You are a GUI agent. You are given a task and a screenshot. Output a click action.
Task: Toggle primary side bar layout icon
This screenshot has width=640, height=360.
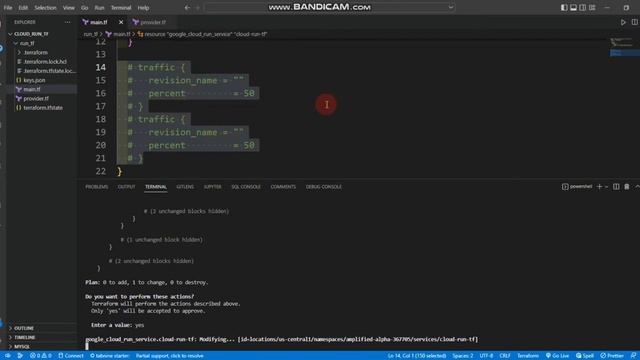tap(564, 8)
